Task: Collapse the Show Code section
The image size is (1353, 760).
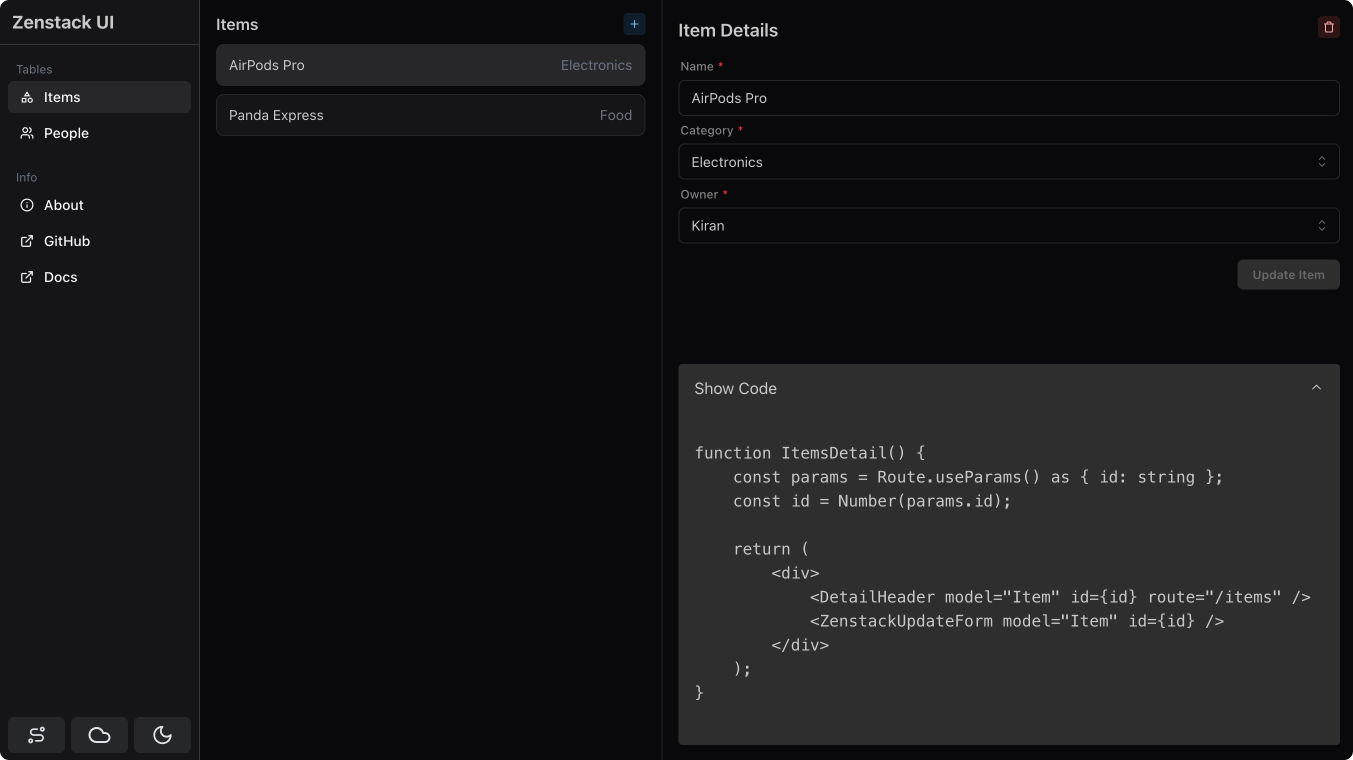Action: coord(1316,388)
